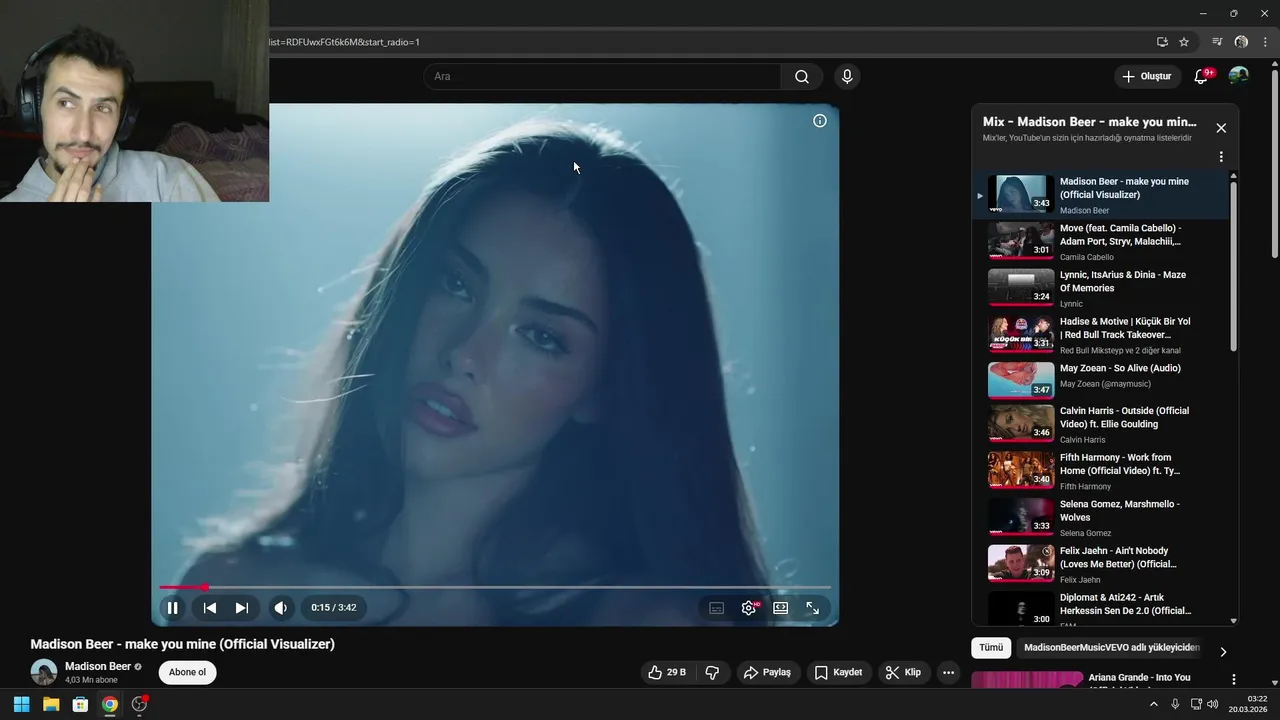Screen dimensions: 1280x720
Task: Subscribe using the 'Abone ol' button
Action: 187,672
